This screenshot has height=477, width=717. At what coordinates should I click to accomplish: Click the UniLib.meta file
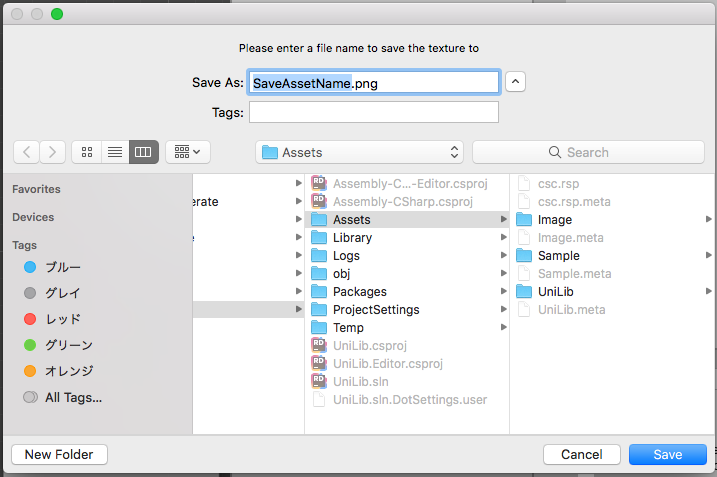pyautogui.click(x=613, y=310)
